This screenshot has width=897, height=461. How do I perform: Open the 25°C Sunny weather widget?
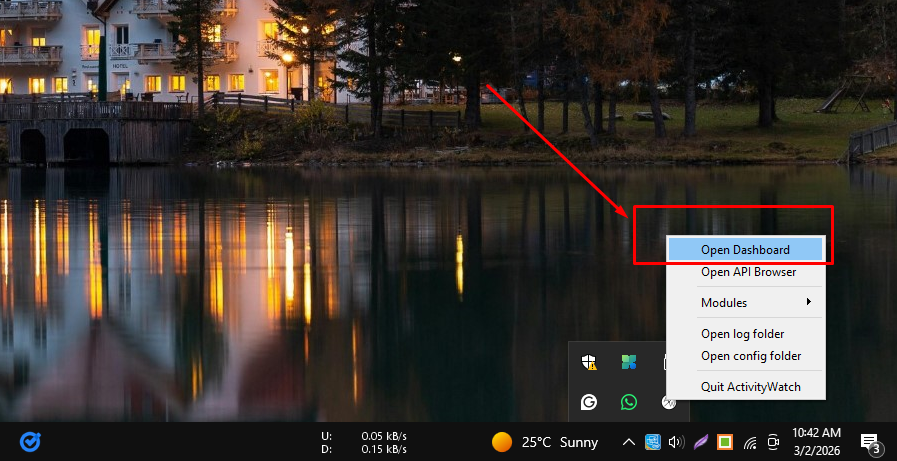(x=545, y=442)
